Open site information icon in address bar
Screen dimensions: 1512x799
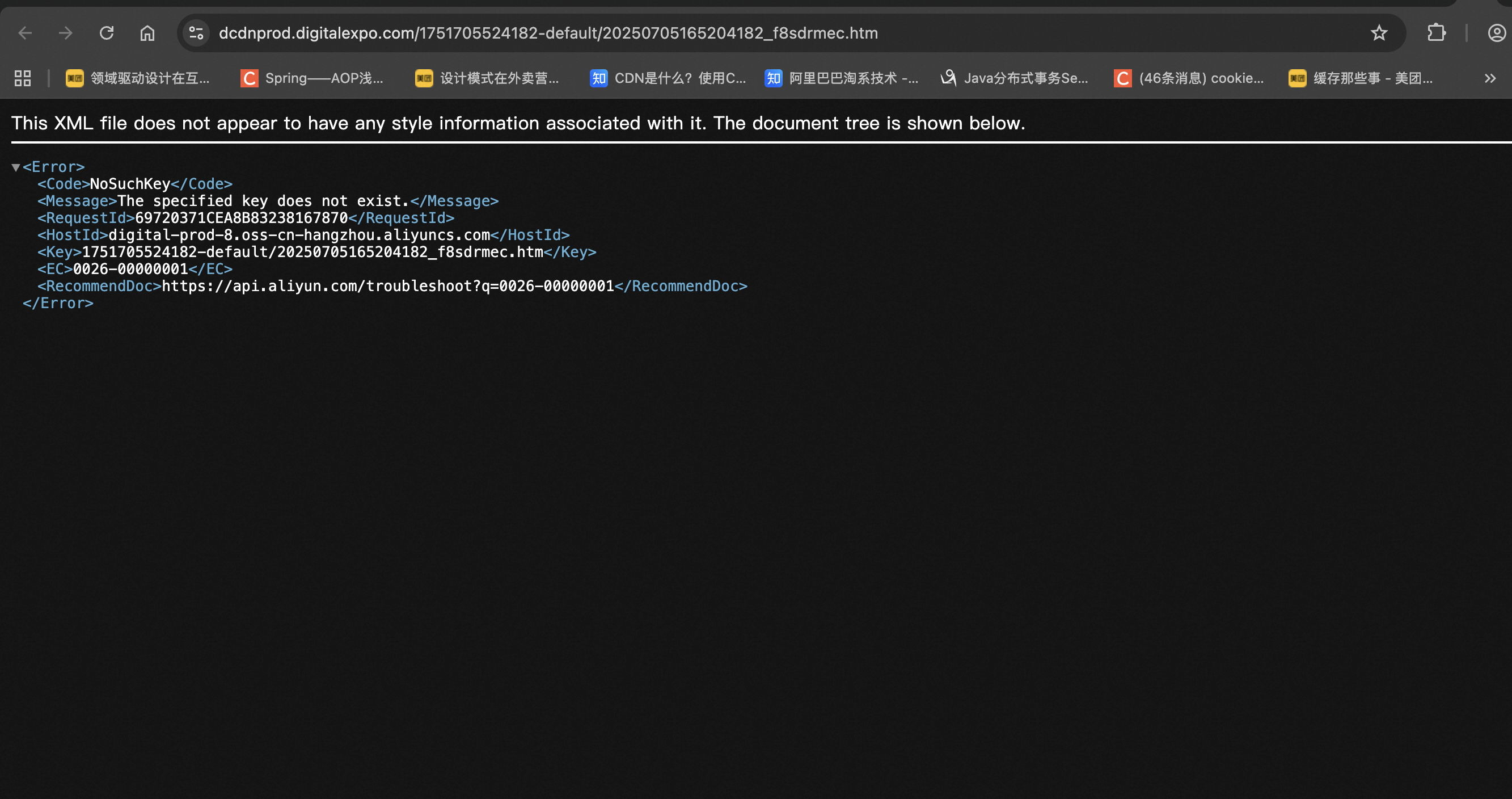point(196,33)
